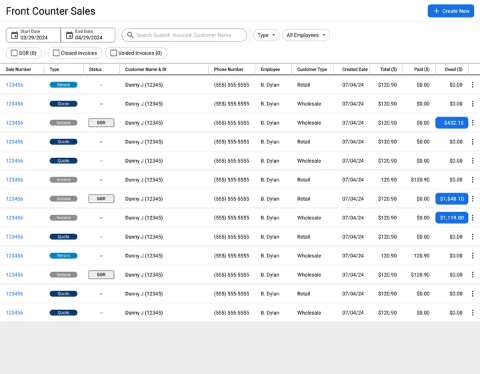Click the $432.10 owed button
This screenshot has width=480, height=374.
point(452,123)
